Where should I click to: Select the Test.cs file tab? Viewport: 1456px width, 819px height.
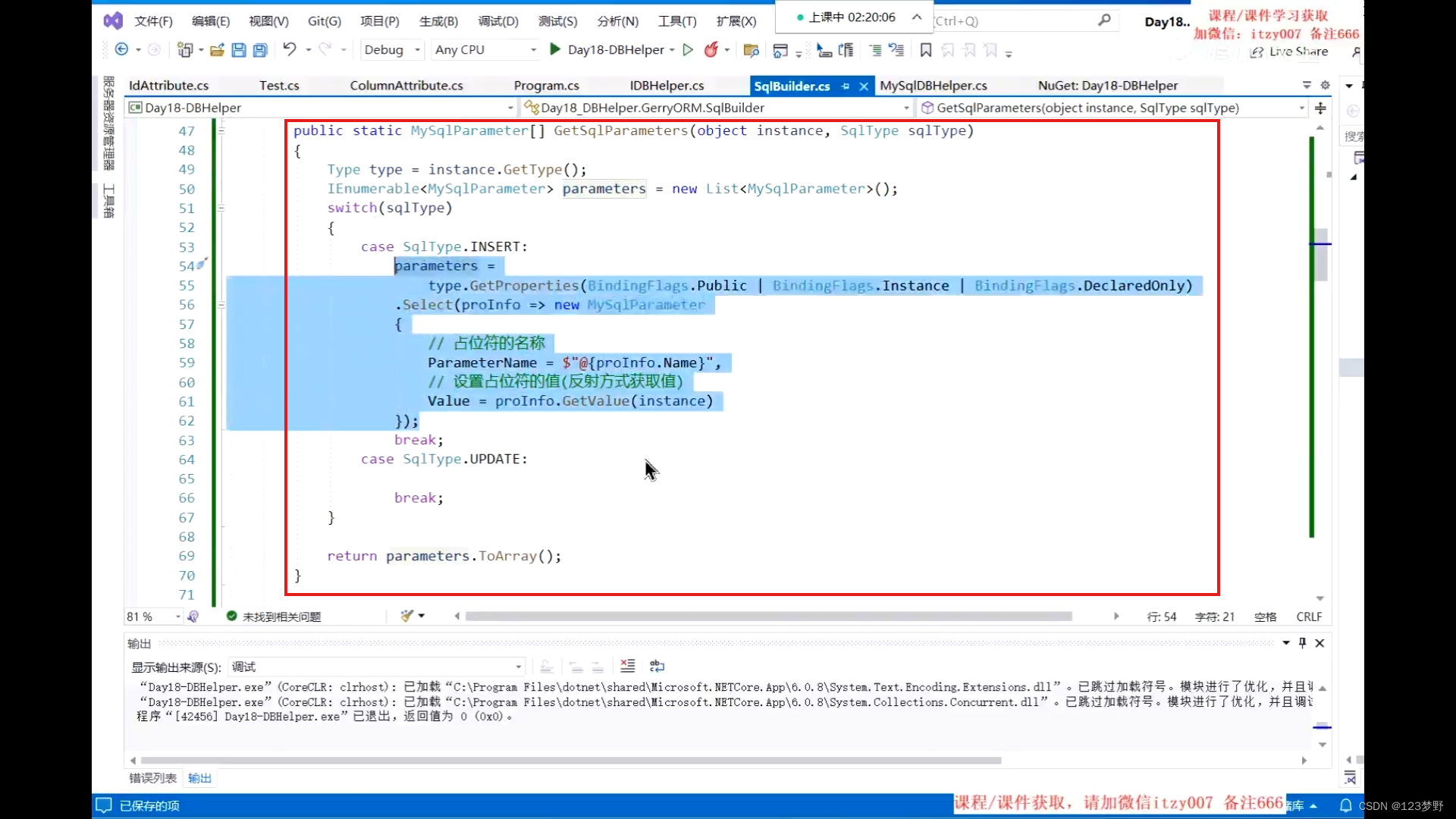(x=279, y=85)
